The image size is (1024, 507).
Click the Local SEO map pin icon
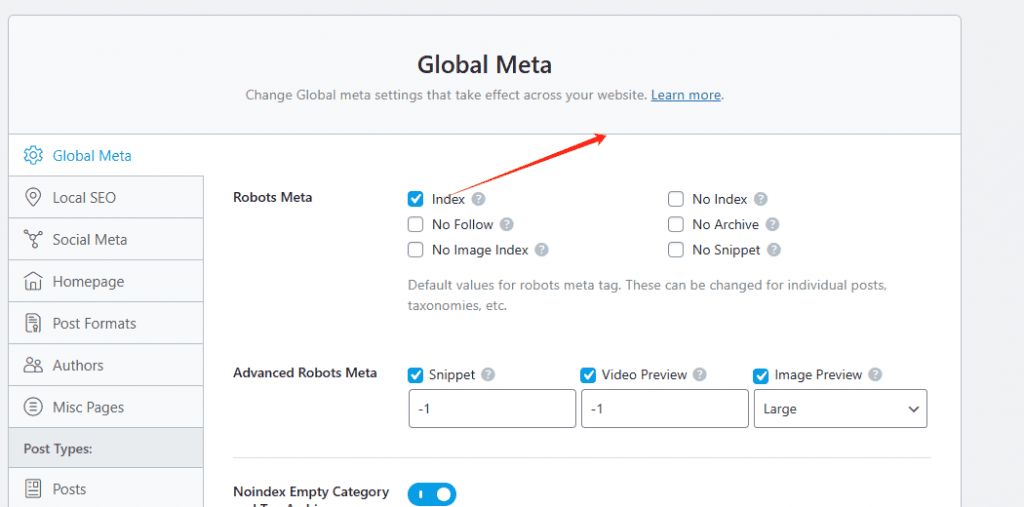(33, 198)
